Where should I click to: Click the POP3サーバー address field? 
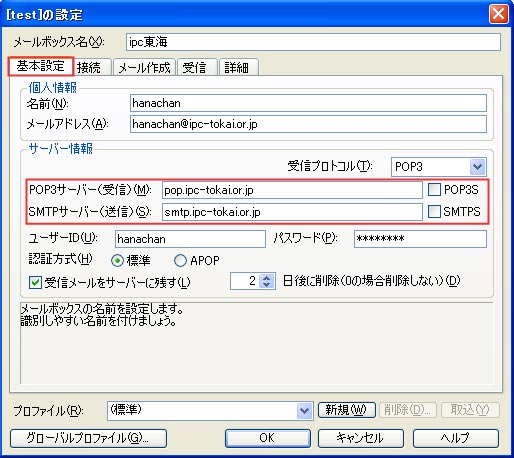point(292,190)
